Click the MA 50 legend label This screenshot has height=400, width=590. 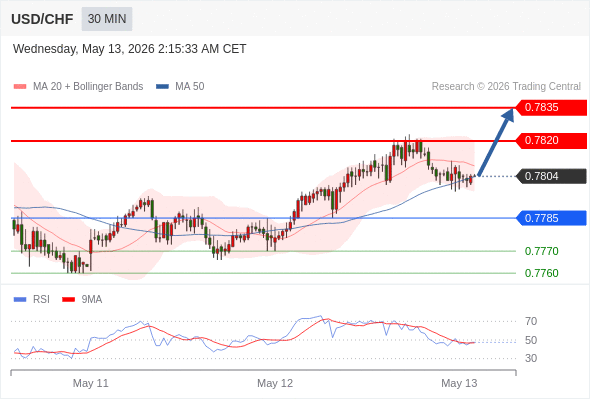pyautogui.click(x=190, y=87)
